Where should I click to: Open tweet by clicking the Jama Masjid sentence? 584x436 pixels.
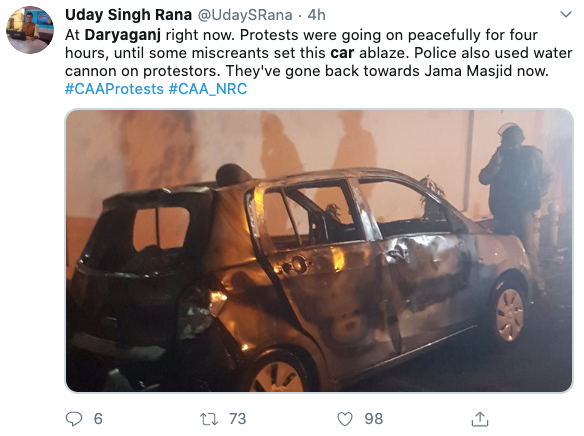pos(387,71)
